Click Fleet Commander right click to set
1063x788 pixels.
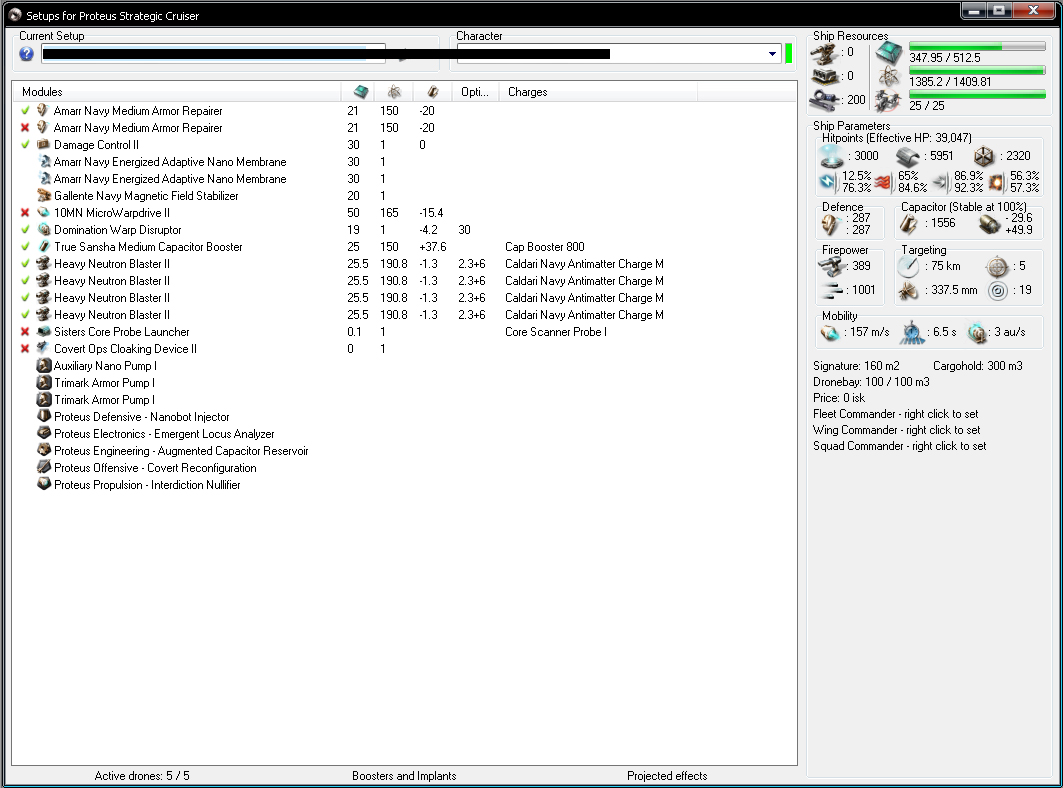tap(896, 414)
